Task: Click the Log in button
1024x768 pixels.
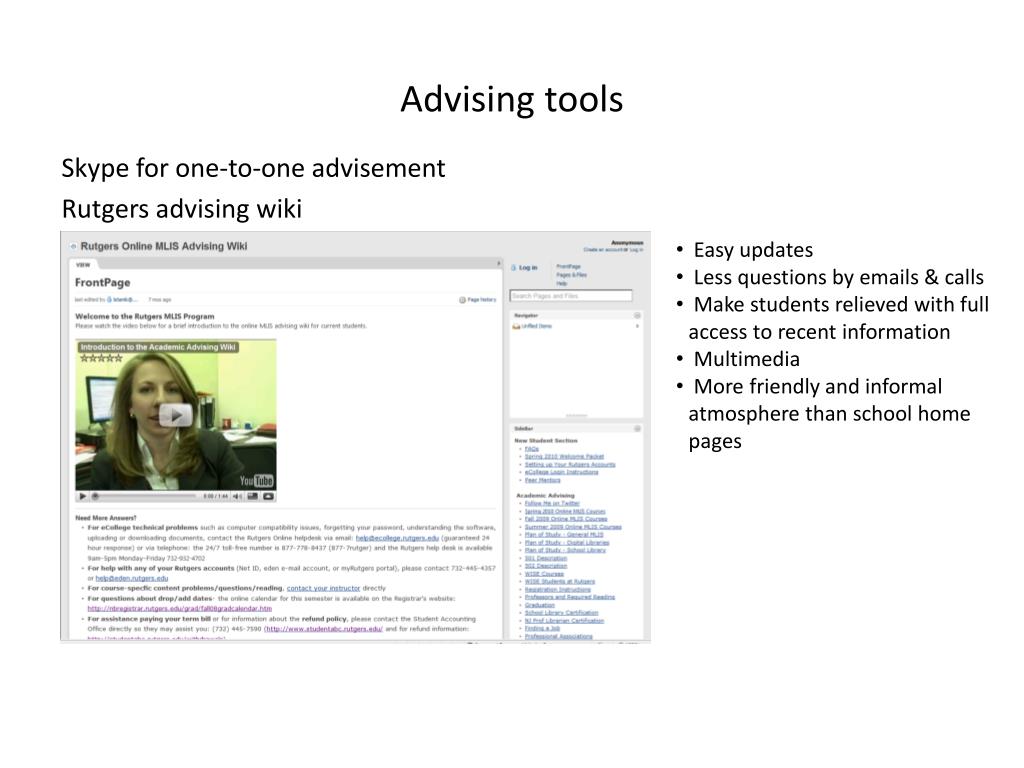Action: tap(524, 268)
